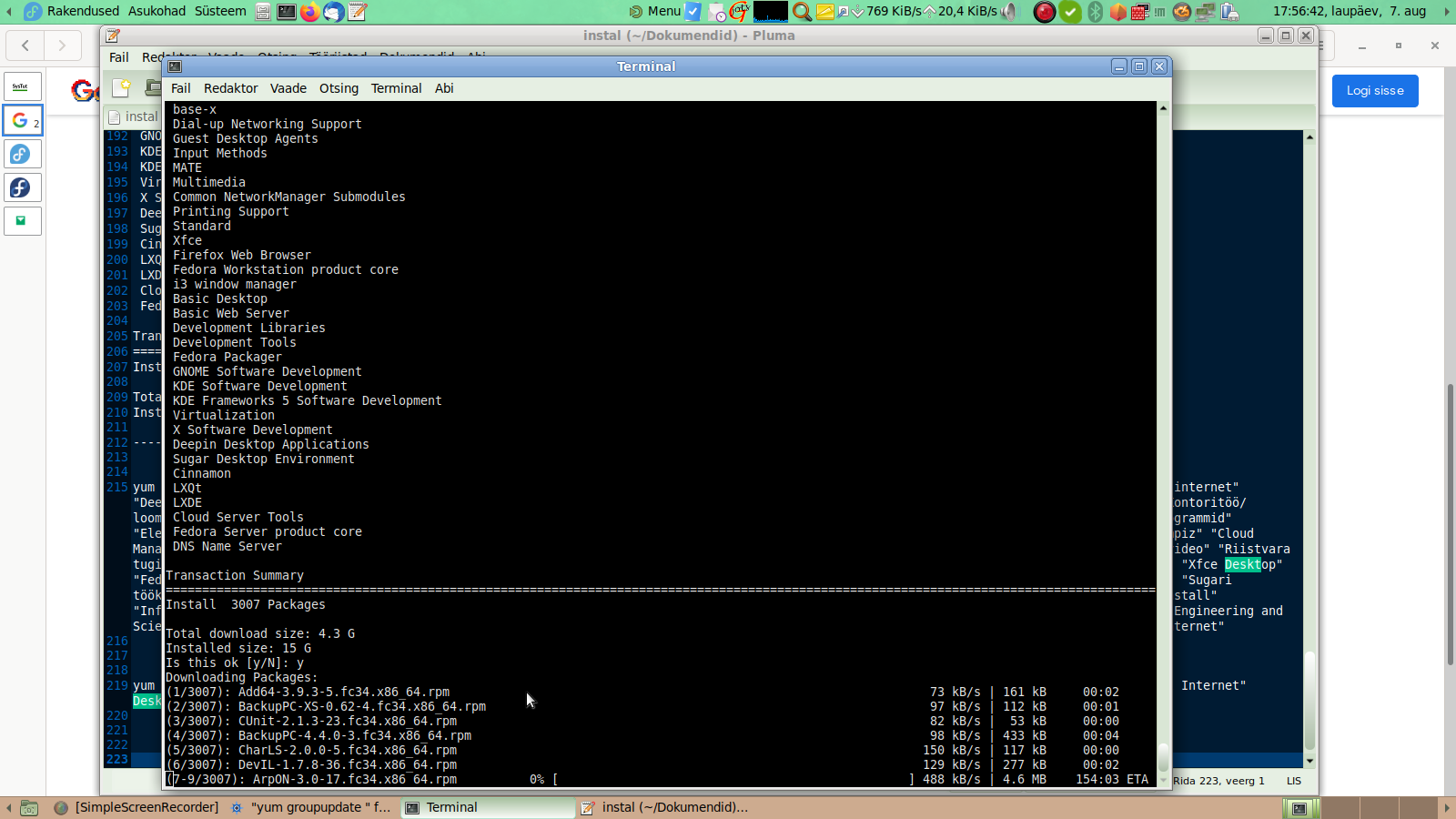
Task: Click the volume speaker icon in the panel
Action: click(x=1010, y=11)
